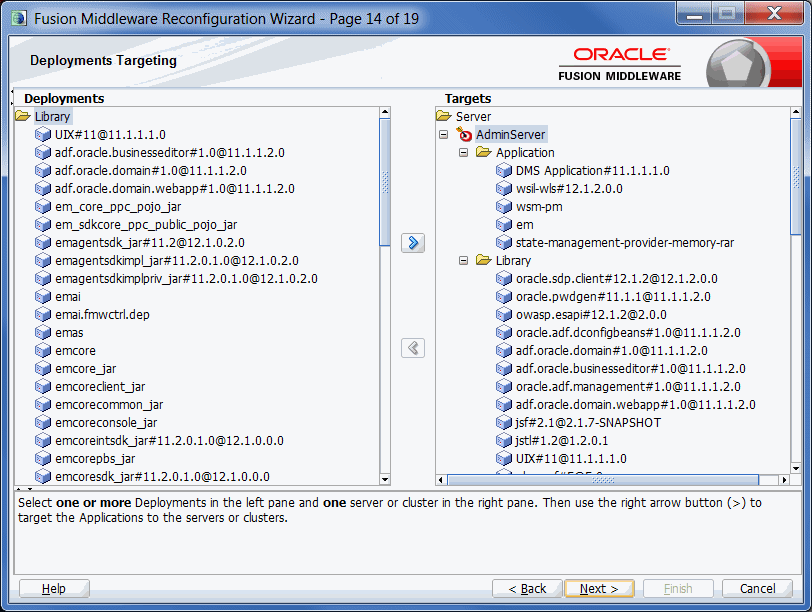Select emcoreintsdk_jar#11.2.0.1.0@12.1.0.0.0

(x=169, y=441)
